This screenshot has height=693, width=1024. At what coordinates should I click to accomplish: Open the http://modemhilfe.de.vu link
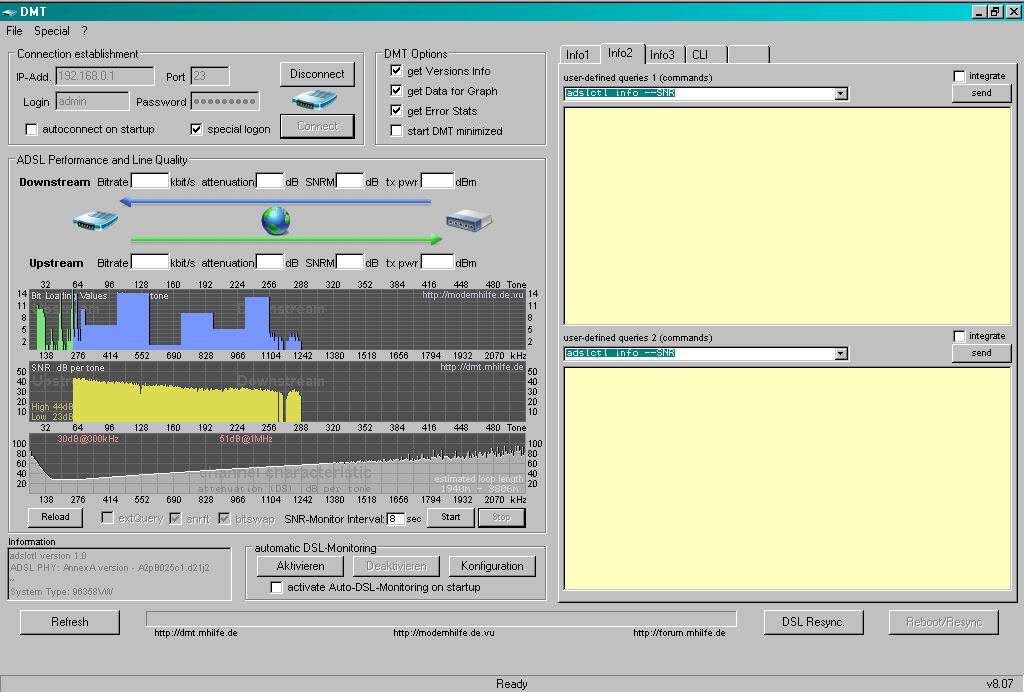[x=443, y=633]
